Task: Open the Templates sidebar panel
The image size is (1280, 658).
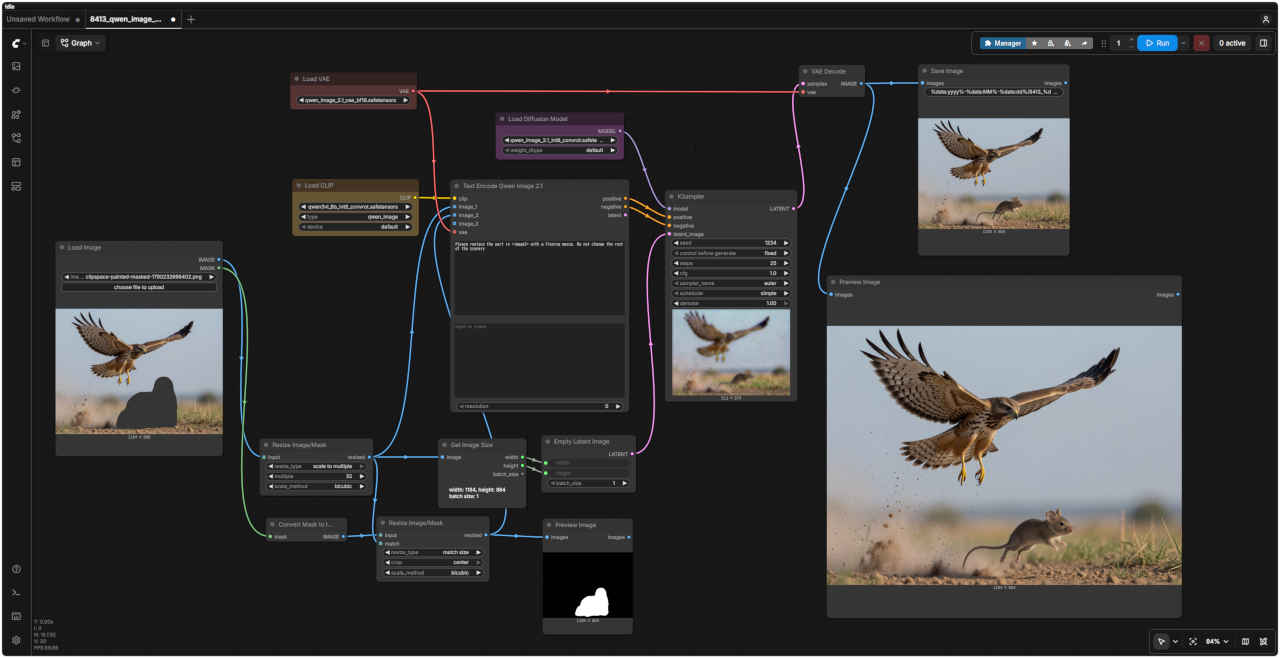Action: click(16, 186)
